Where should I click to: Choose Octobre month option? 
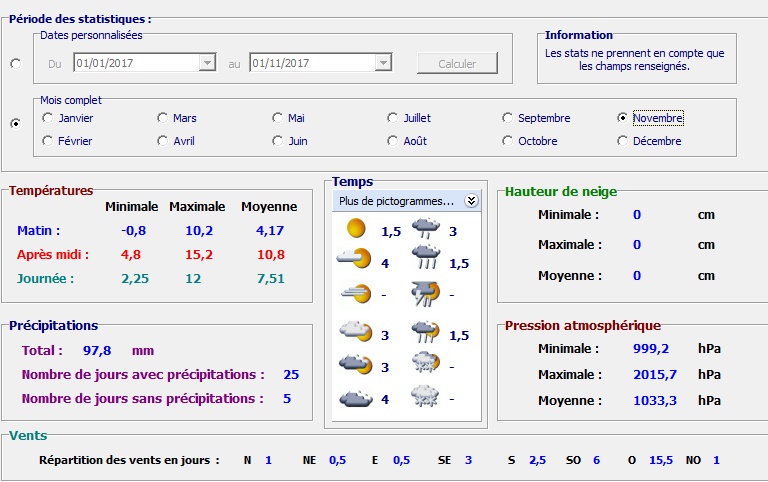pos(507,141)
